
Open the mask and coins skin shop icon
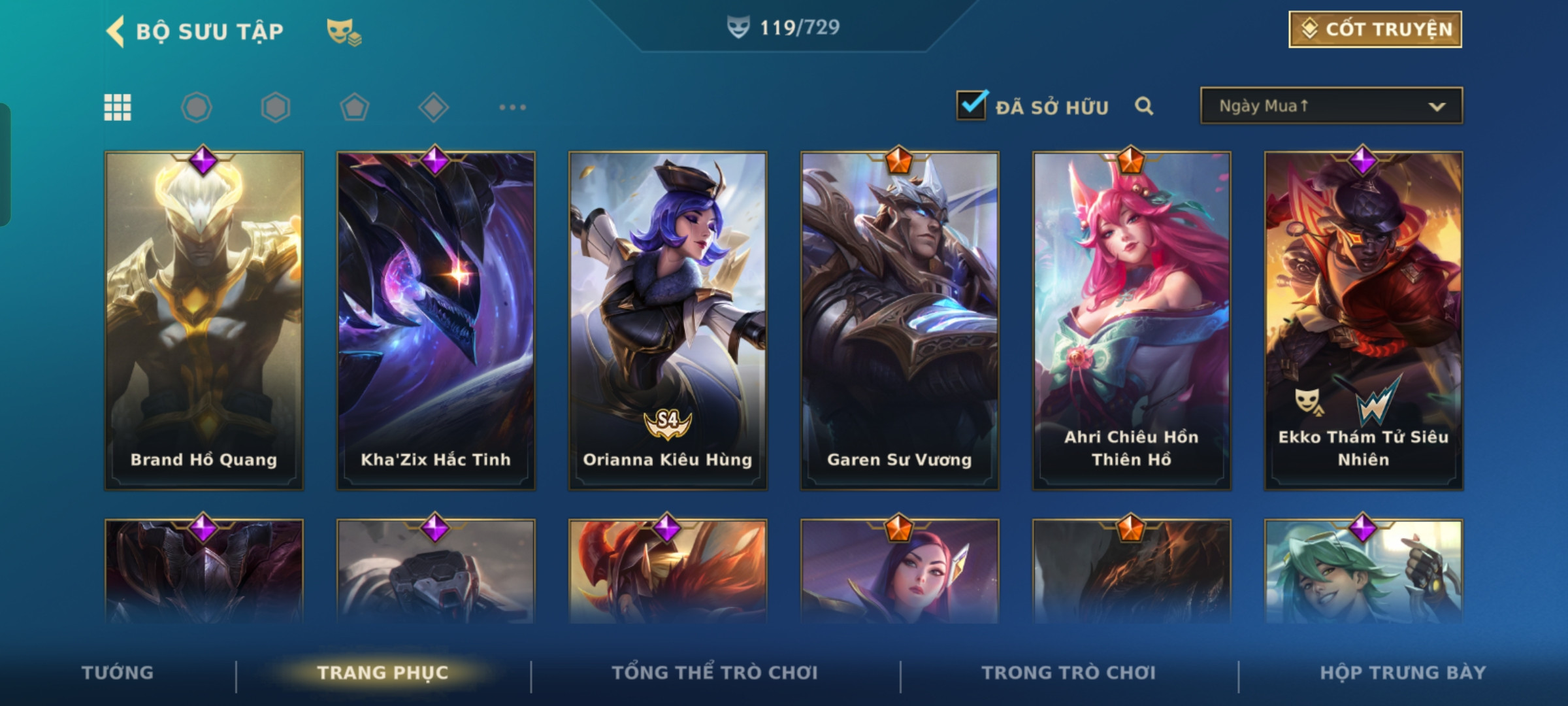pyautogui.click(x=344, y=32)
